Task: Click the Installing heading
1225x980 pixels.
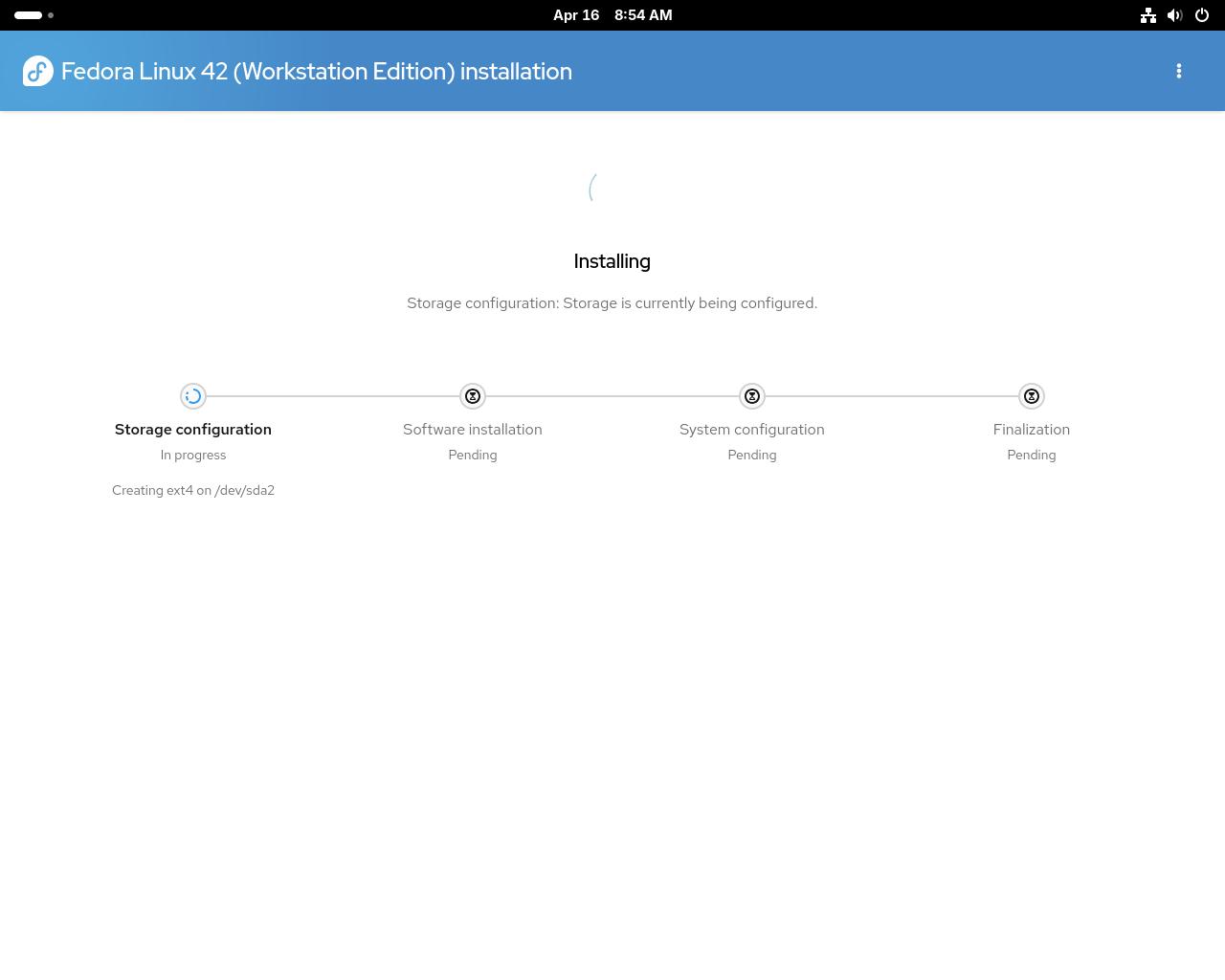Action: tap(612, 261)
